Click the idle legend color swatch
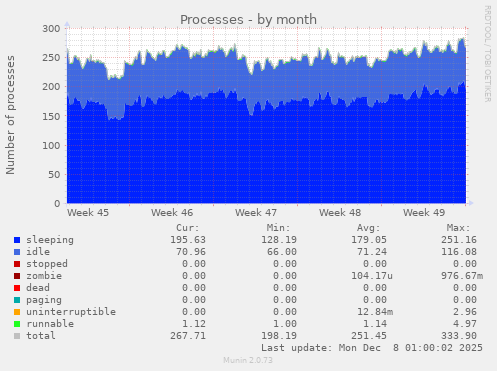This screenshot has height=371, width=497. coord(17,252)
